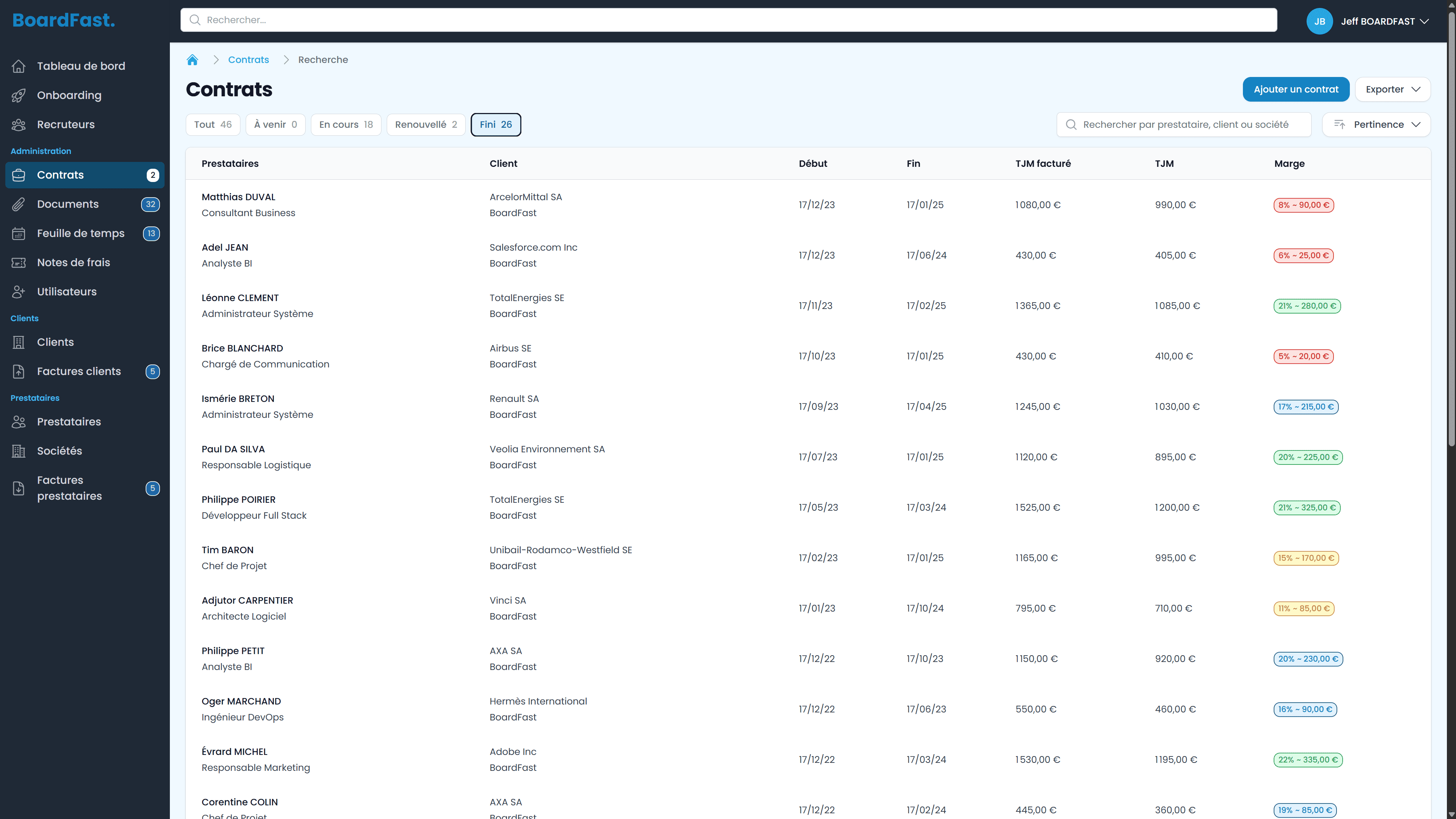Open Sociétés building icon
Image resolution: width=1456 pixels, height=819 pixels.
pos(19,451)
